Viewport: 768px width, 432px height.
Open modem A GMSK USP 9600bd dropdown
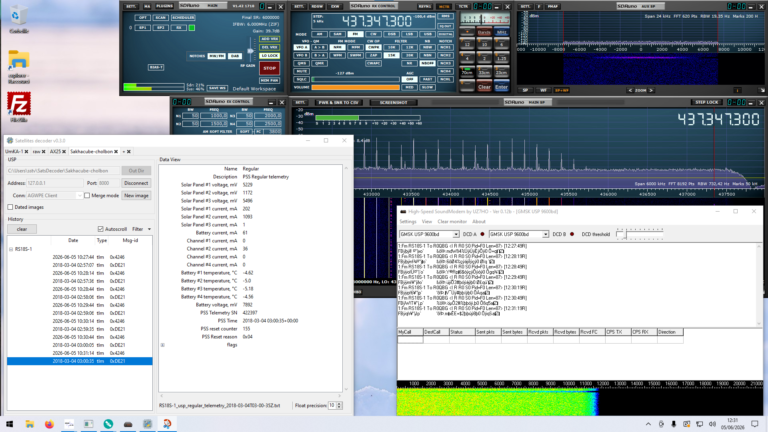[456, 234]
